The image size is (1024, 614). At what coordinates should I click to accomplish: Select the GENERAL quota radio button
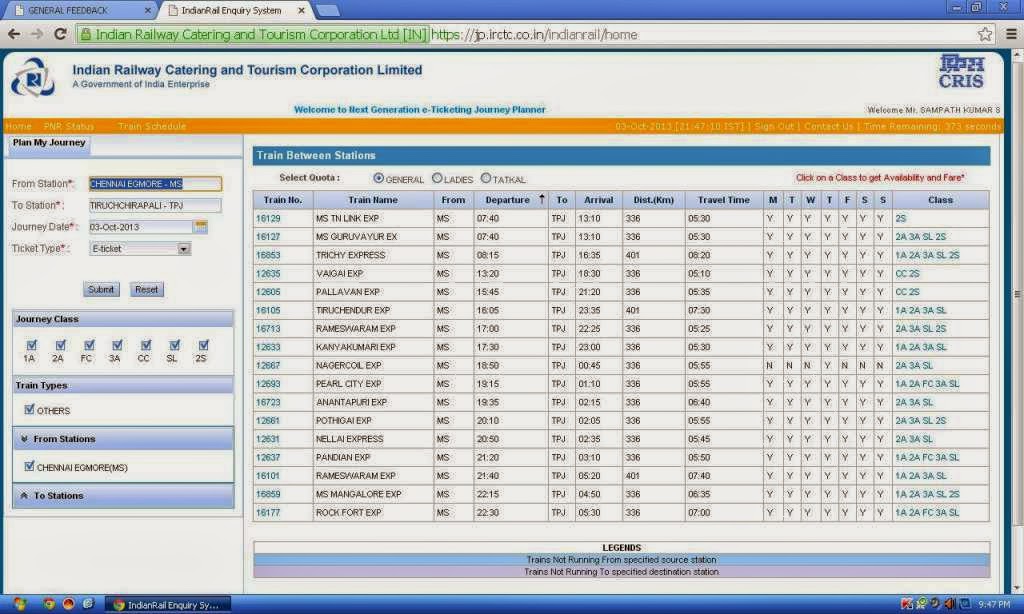click(x=379, y=178)
